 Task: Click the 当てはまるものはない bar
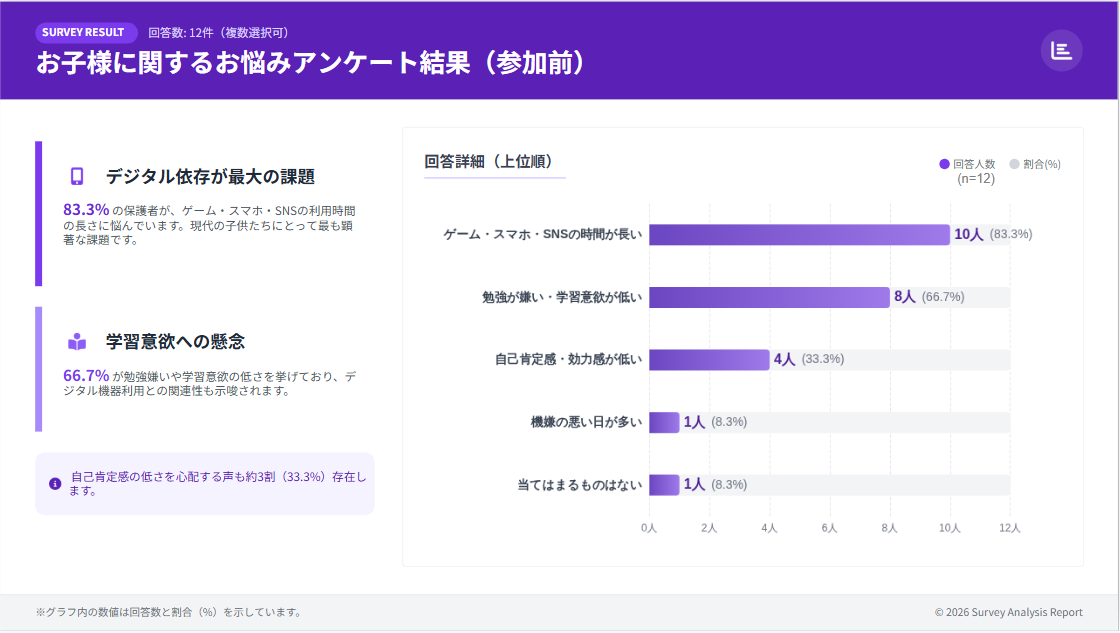coord(663,485)
